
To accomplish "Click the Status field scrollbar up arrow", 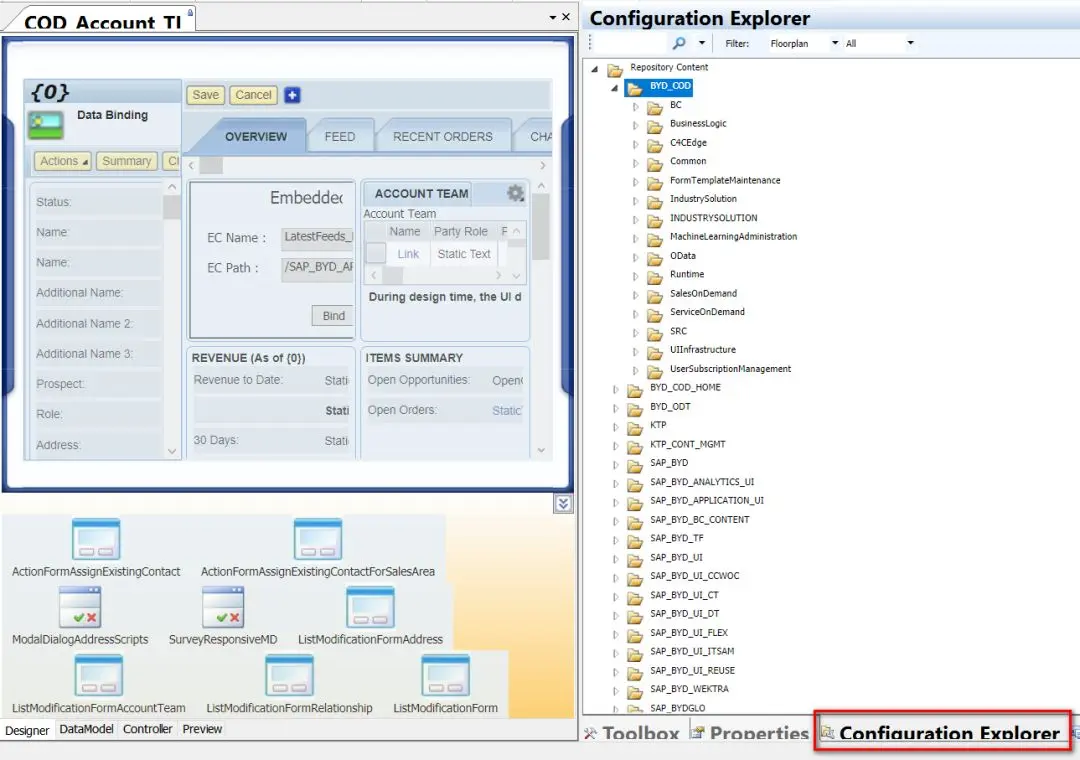I will 172,187.
